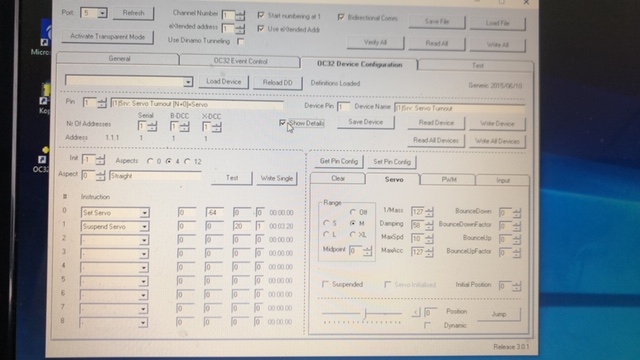Enable the Use Dinamo Tunneling checkbox
640x360 pixels.
240,41
